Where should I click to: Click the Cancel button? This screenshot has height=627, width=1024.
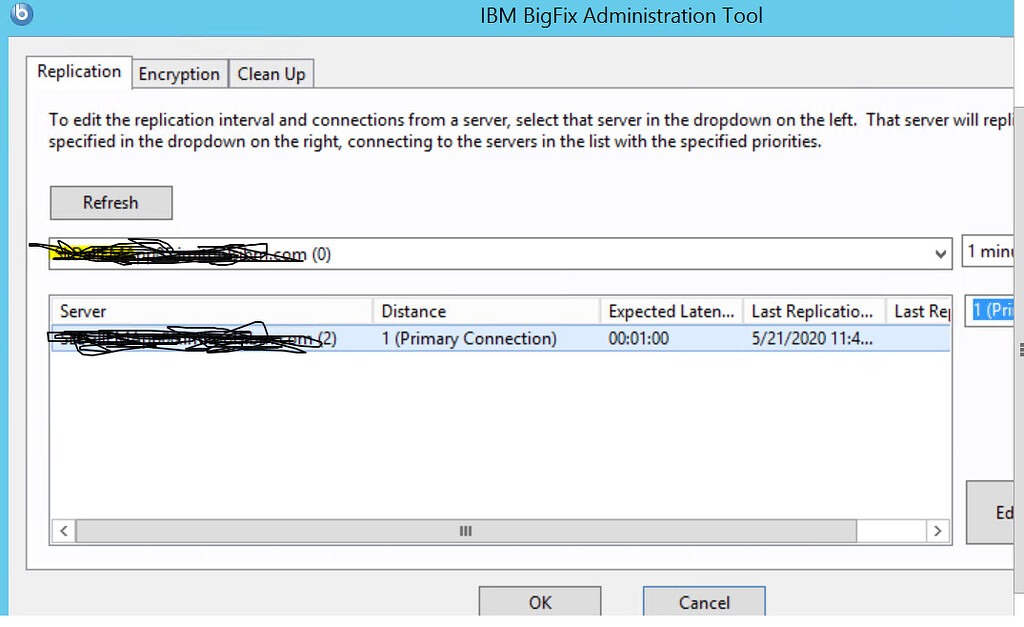pos(703,602)
